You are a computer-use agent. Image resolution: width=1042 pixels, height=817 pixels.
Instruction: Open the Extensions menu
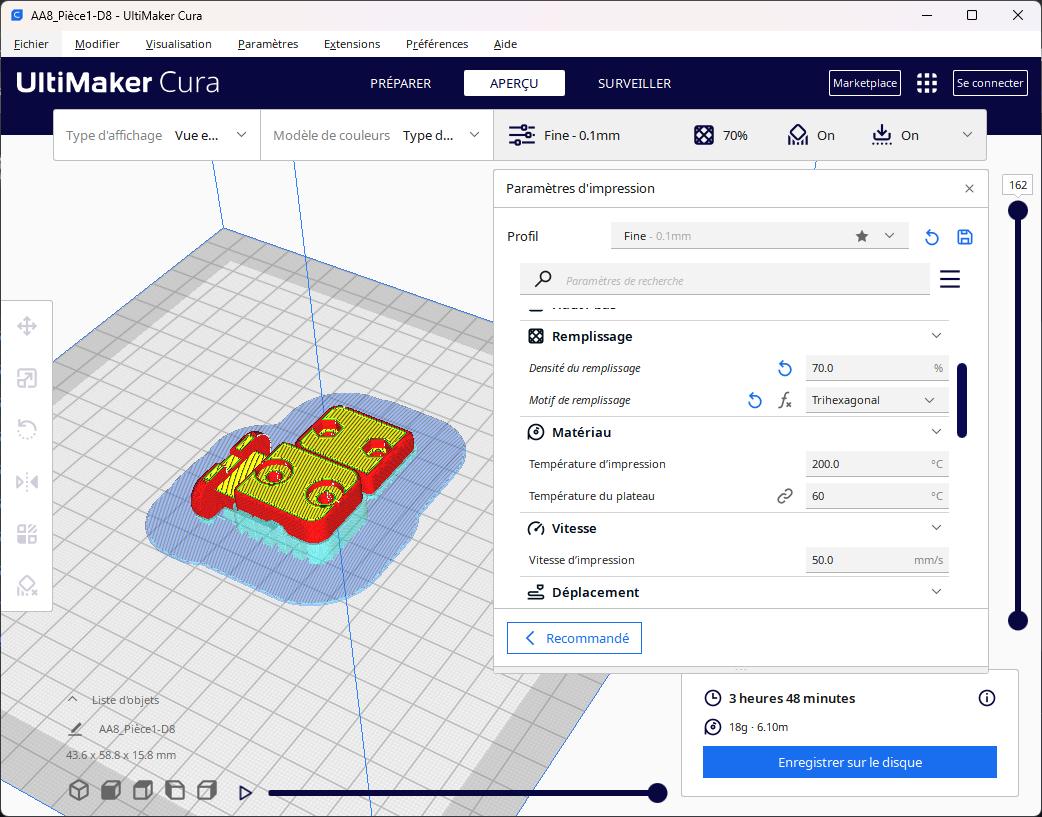coord(352,44)
